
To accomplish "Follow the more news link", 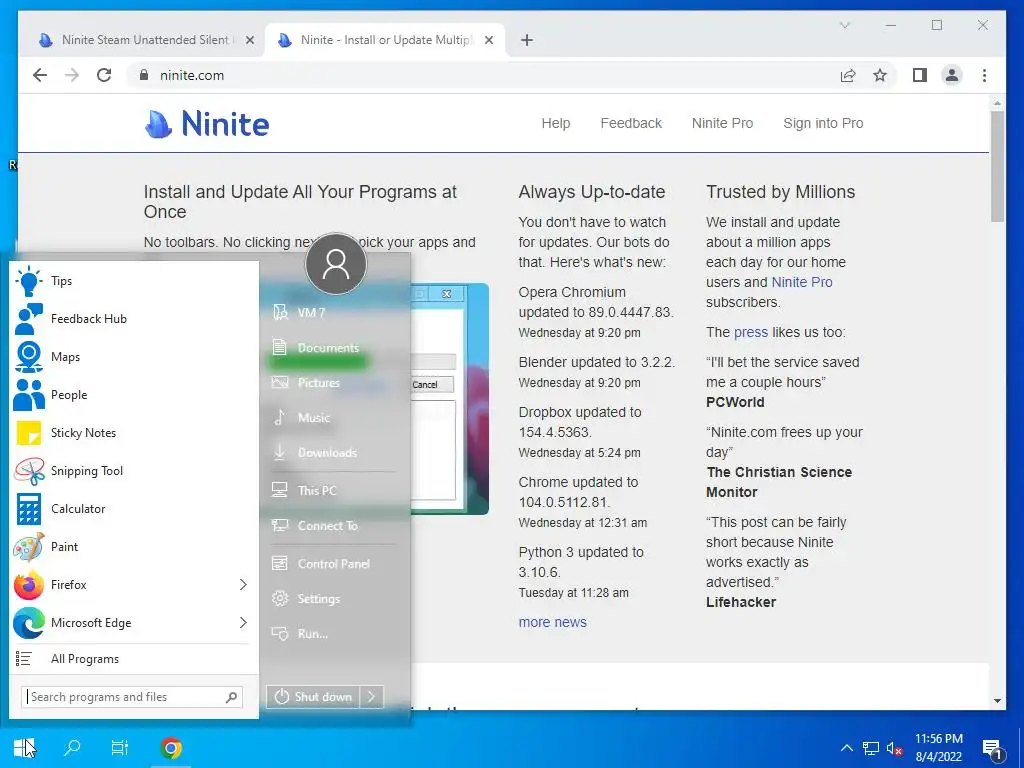I will tap(552, 622).
